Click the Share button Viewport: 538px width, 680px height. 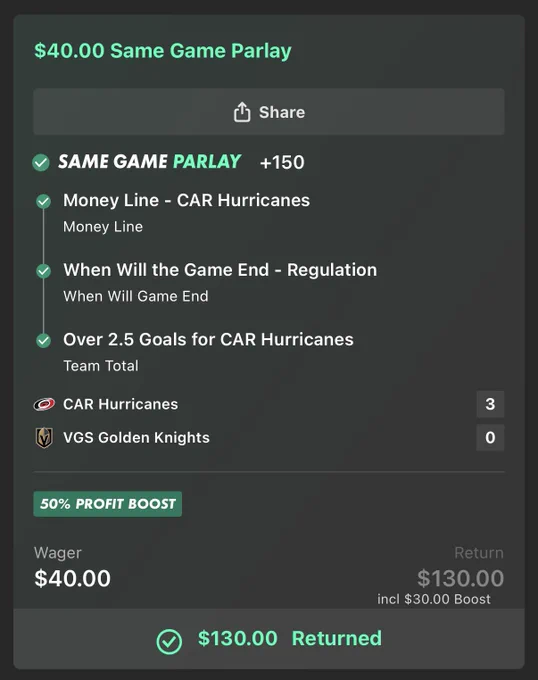(x=269, y=112)
